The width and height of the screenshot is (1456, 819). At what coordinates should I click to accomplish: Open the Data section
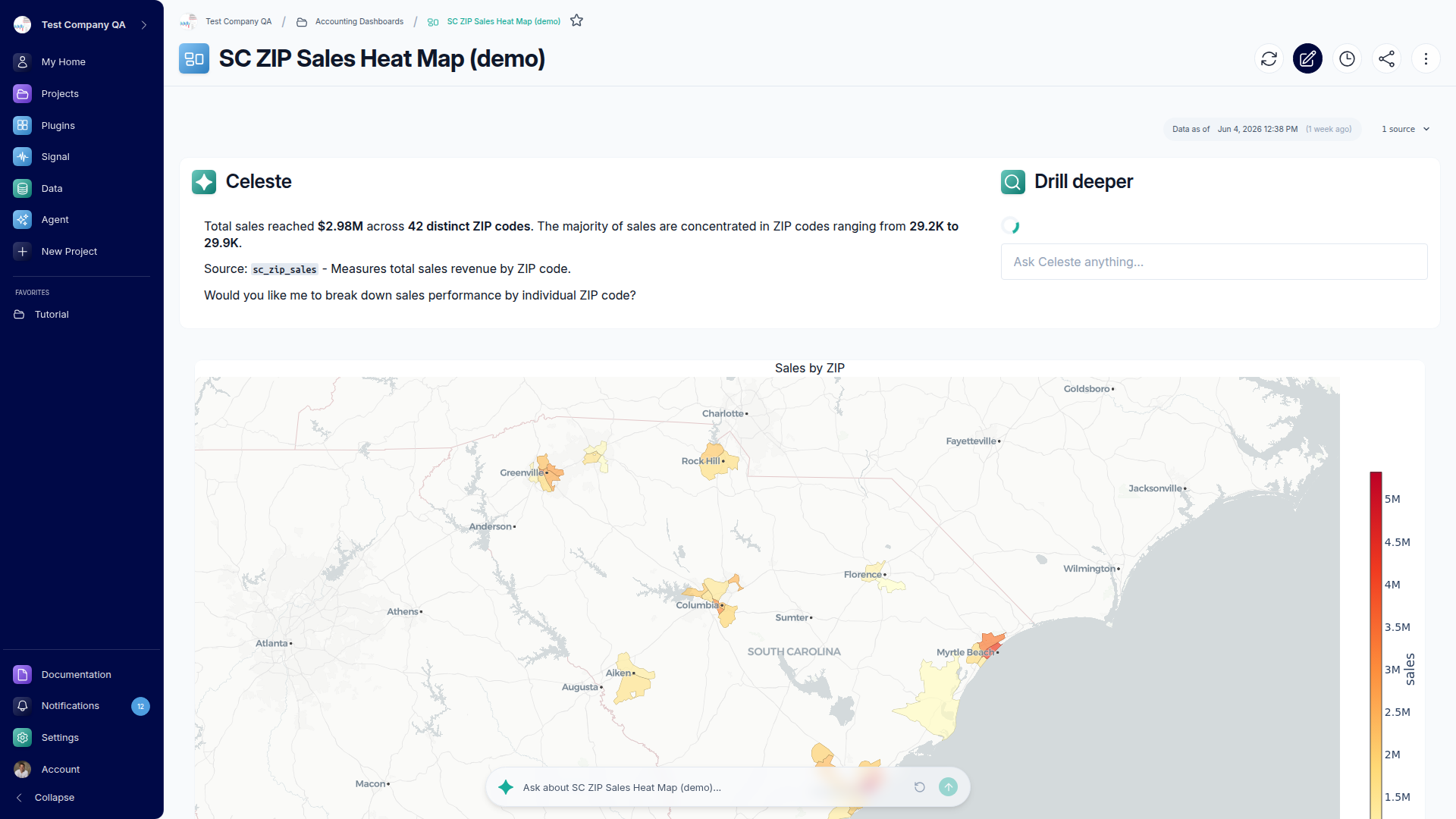tap(81, 189)
